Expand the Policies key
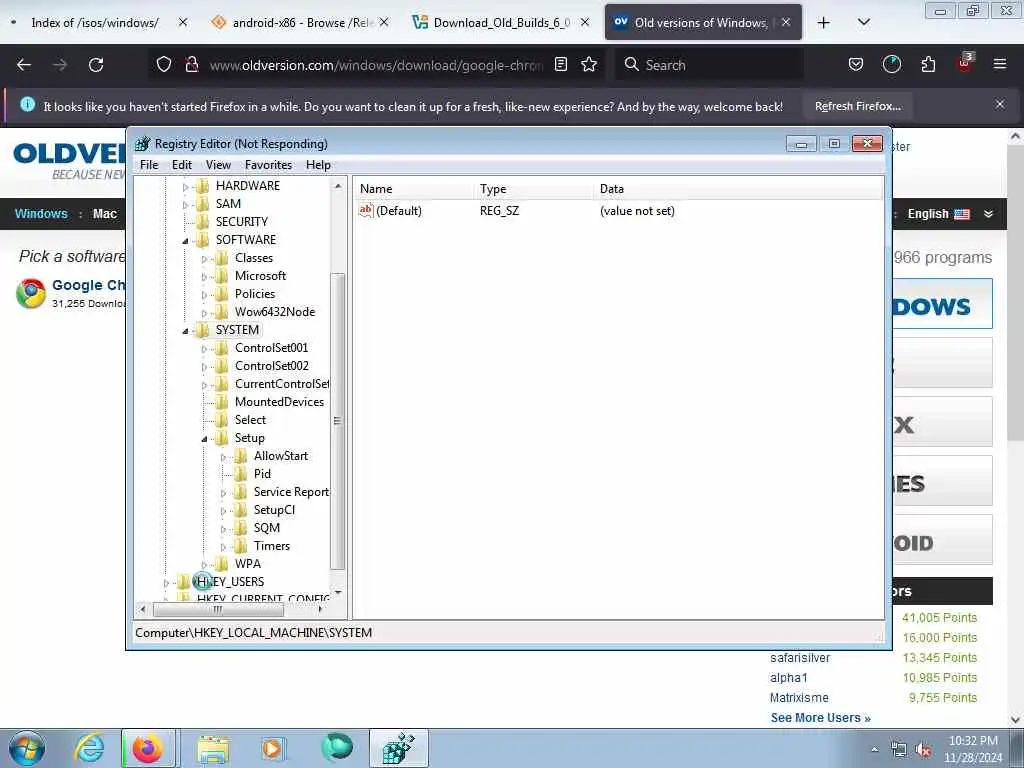The image size is (1024, 768). click(x=204, y=295)
